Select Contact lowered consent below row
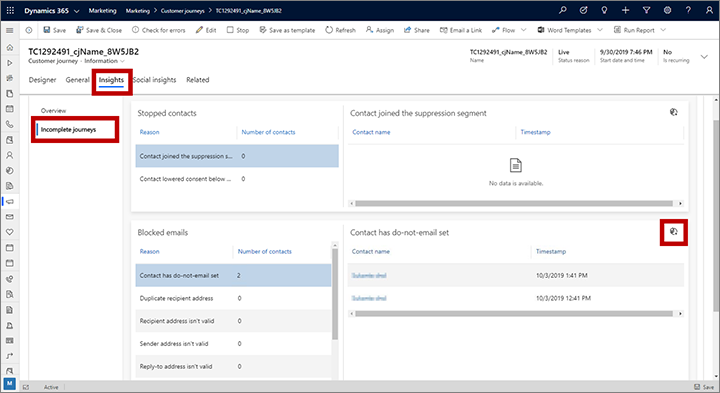720x393 pixels. point(237,179)
